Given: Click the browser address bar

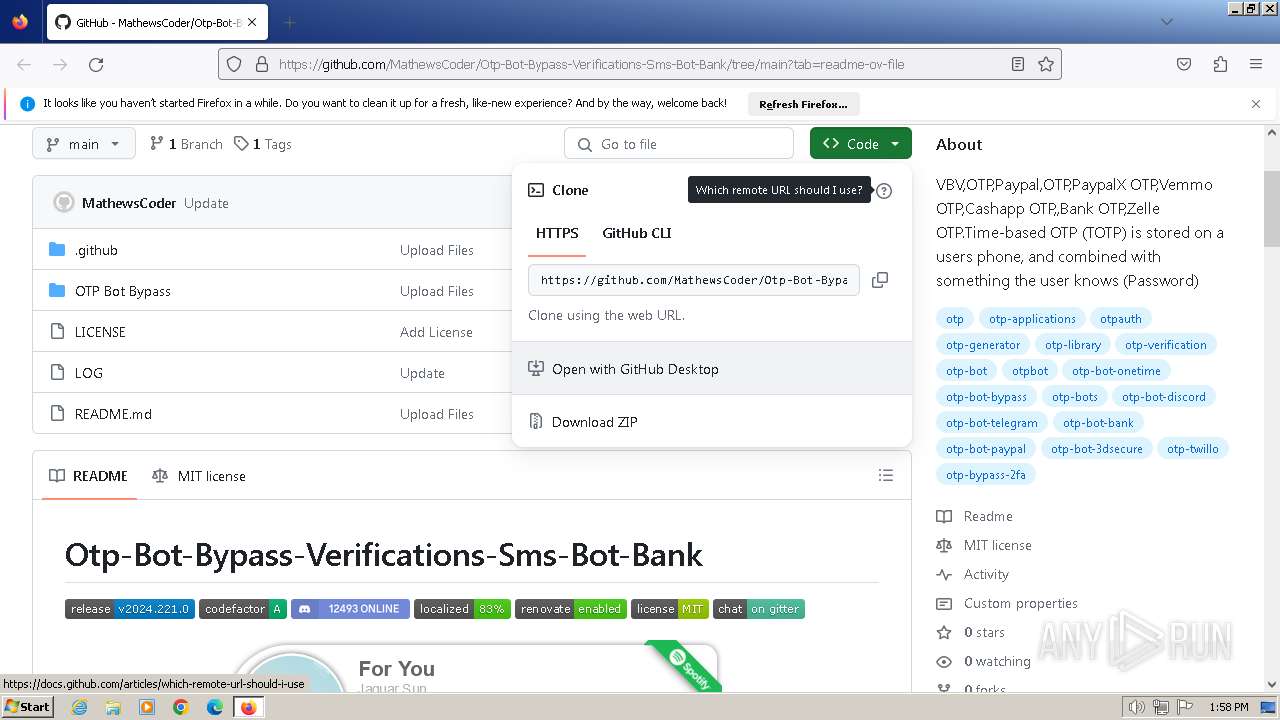Looking at the screenshot, I should 640,64.
